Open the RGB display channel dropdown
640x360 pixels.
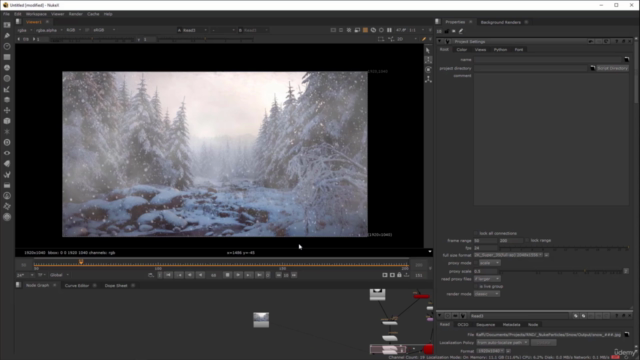tap(73, 30)
